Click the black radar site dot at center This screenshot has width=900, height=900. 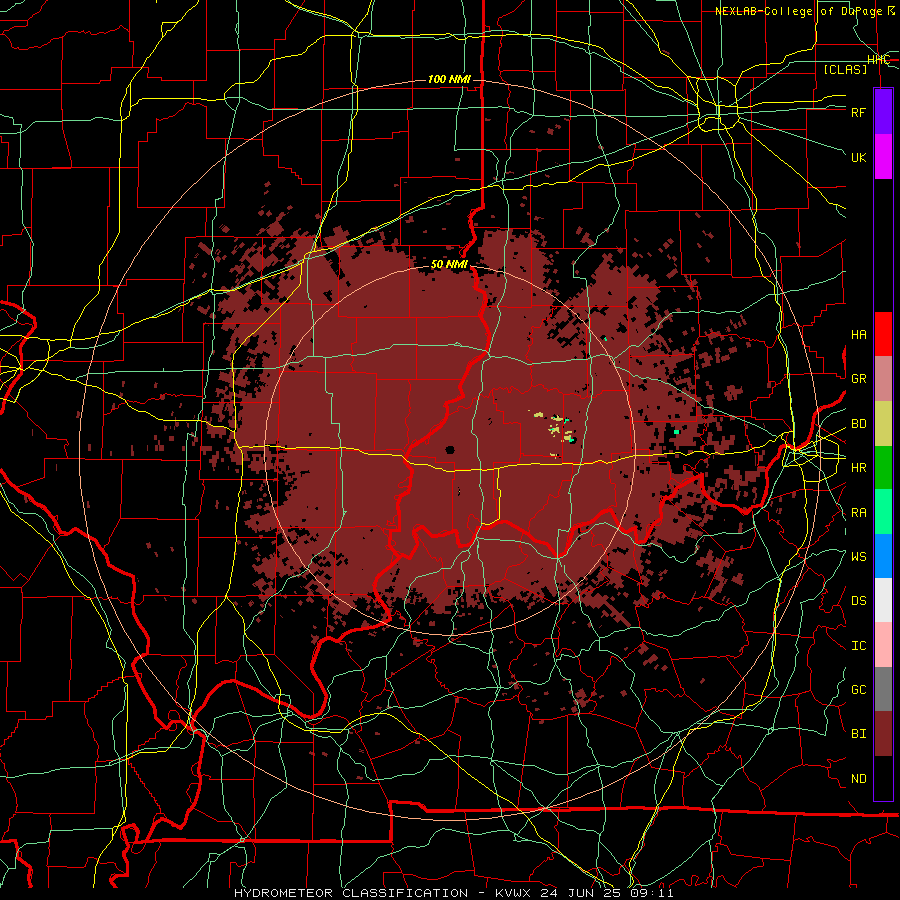(x=450, y=449)
